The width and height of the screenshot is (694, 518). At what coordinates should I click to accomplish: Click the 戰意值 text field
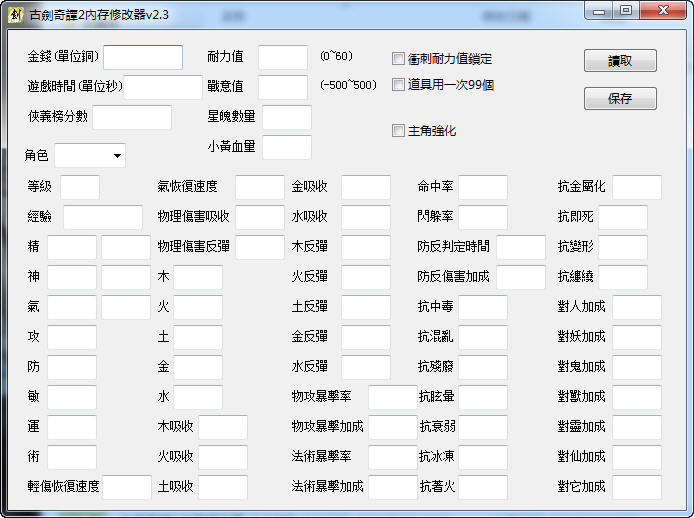pos(283,87)
